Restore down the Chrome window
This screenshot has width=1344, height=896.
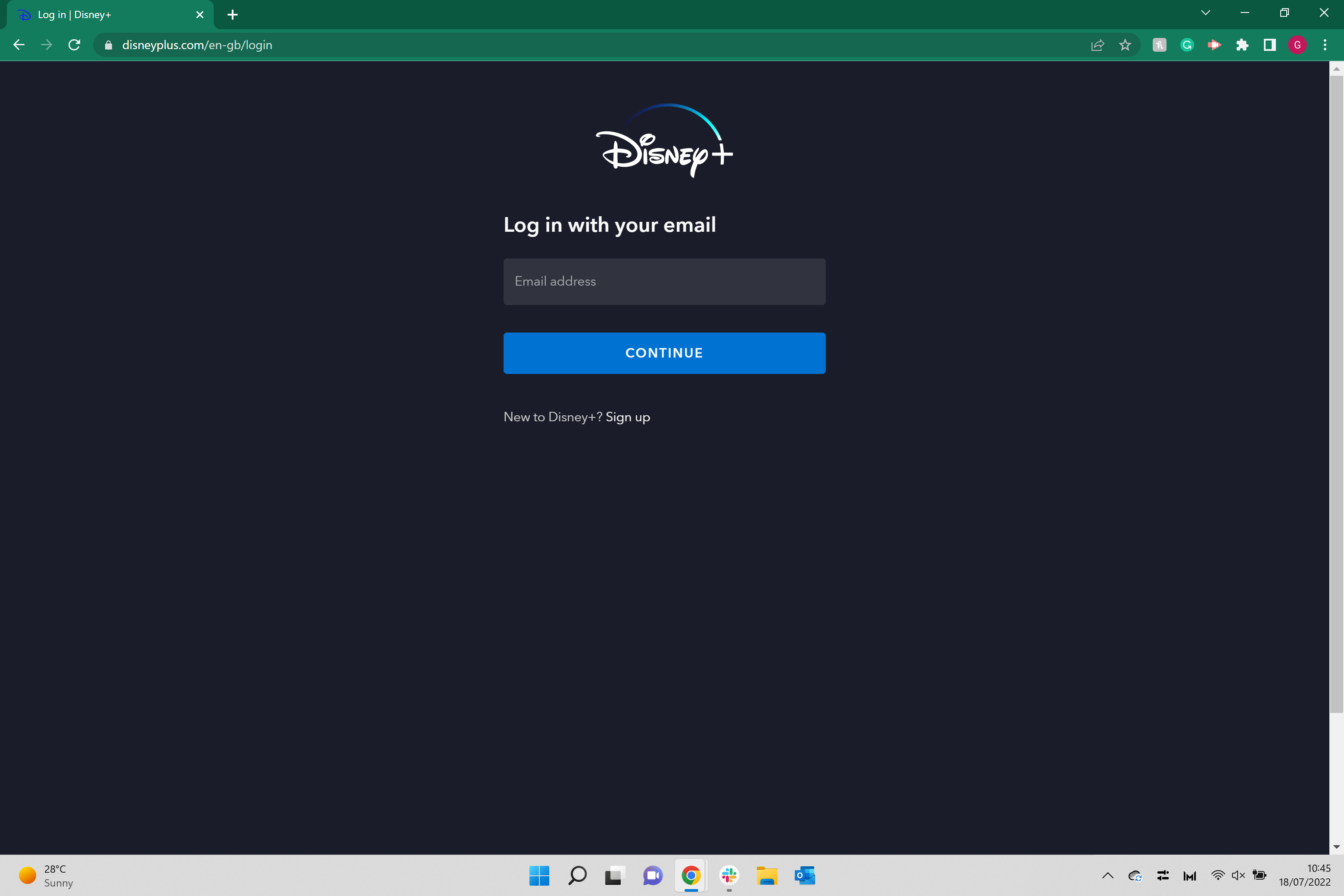(1284, 12)
